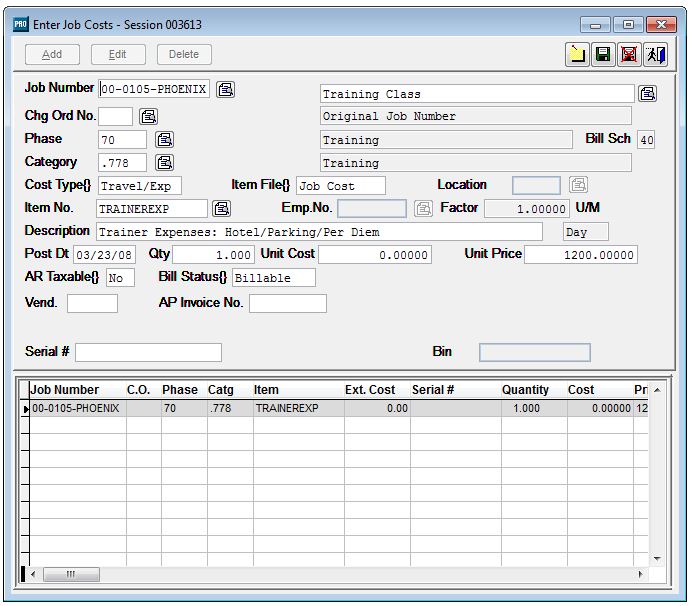This screenshot has width=694, height=606.
Task: Click the Add button
Action: (52, 54)
